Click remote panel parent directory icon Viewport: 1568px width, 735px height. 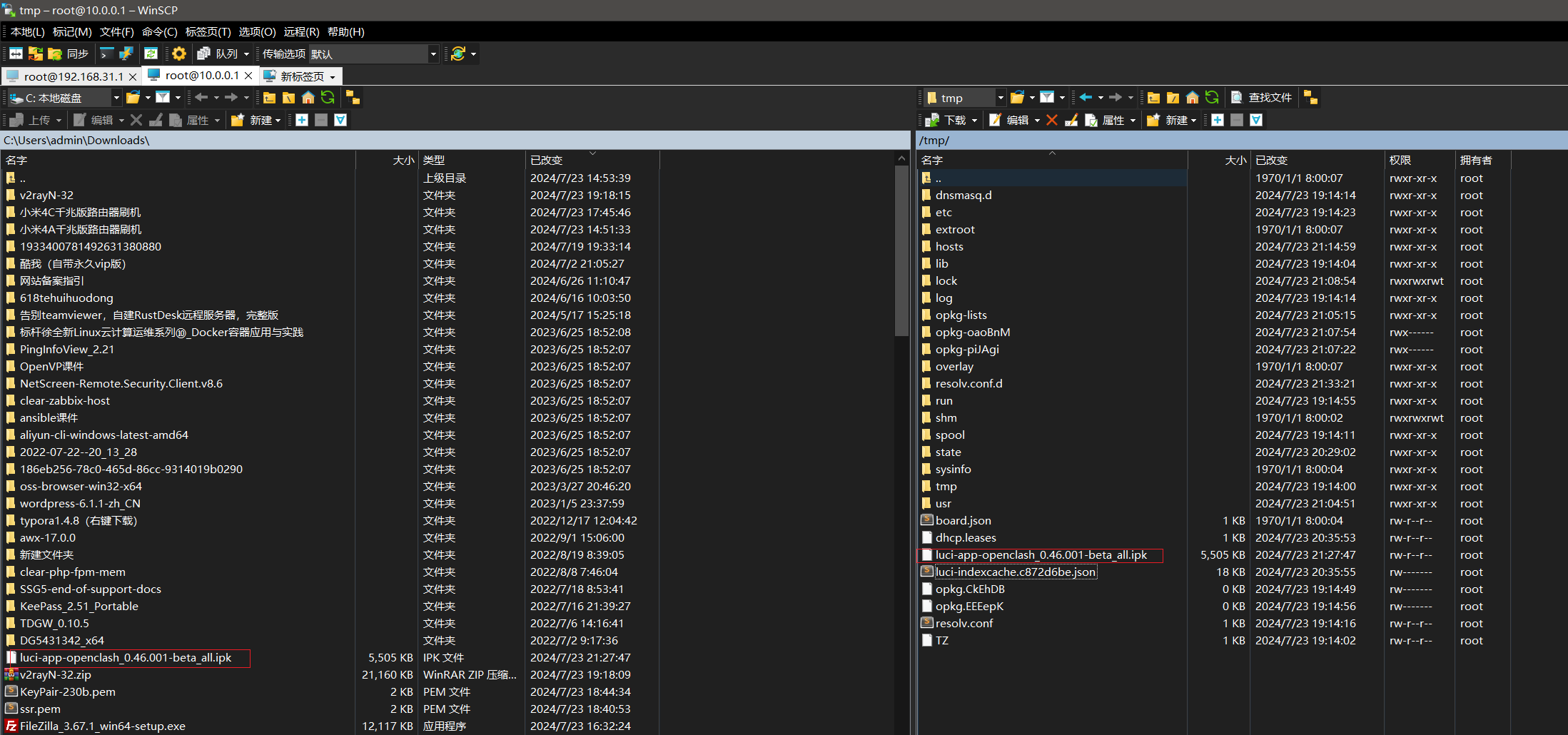coord(1153,98)
